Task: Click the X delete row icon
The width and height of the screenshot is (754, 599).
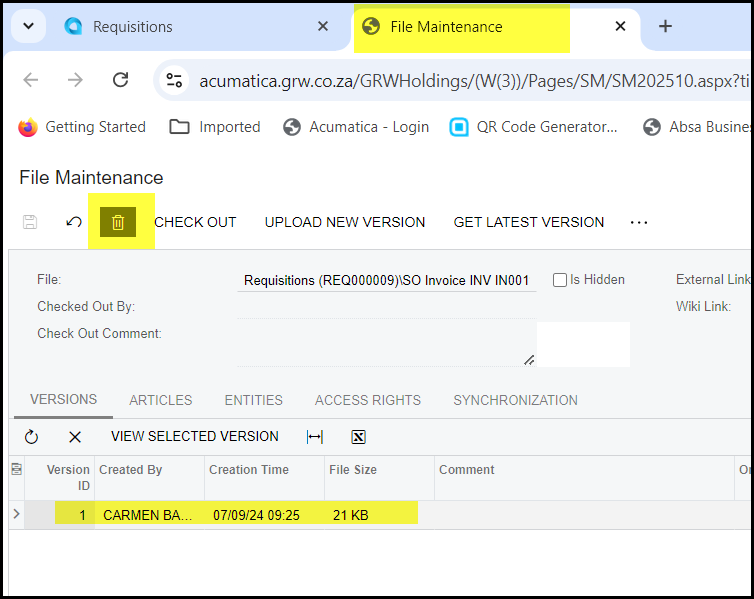Action: [75, 437]
